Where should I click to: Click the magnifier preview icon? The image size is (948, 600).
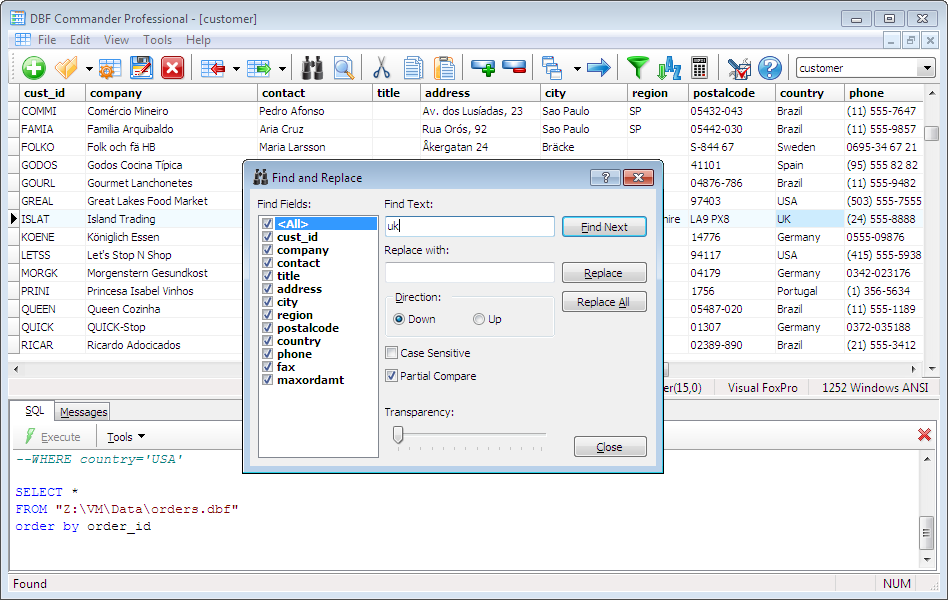coord(344,68)
